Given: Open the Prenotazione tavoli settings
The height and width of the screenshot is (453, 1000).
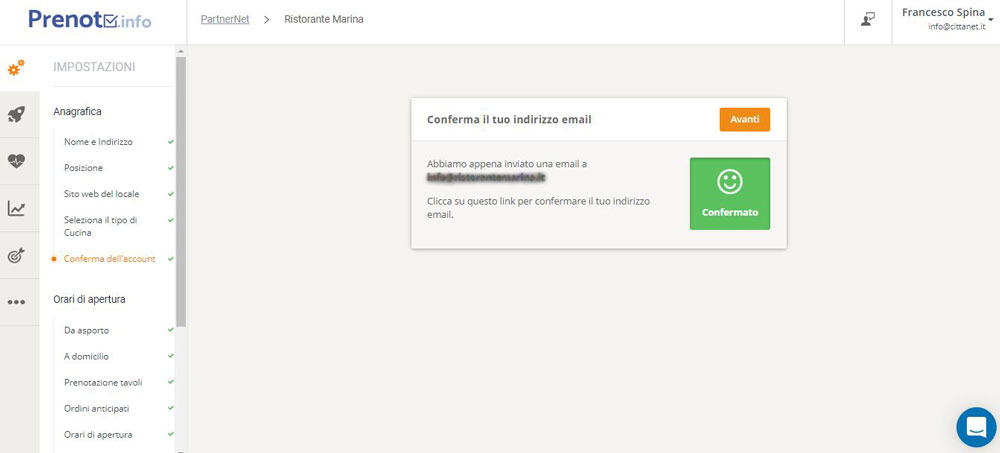Looking at the screenshot, I should point(103,382).
